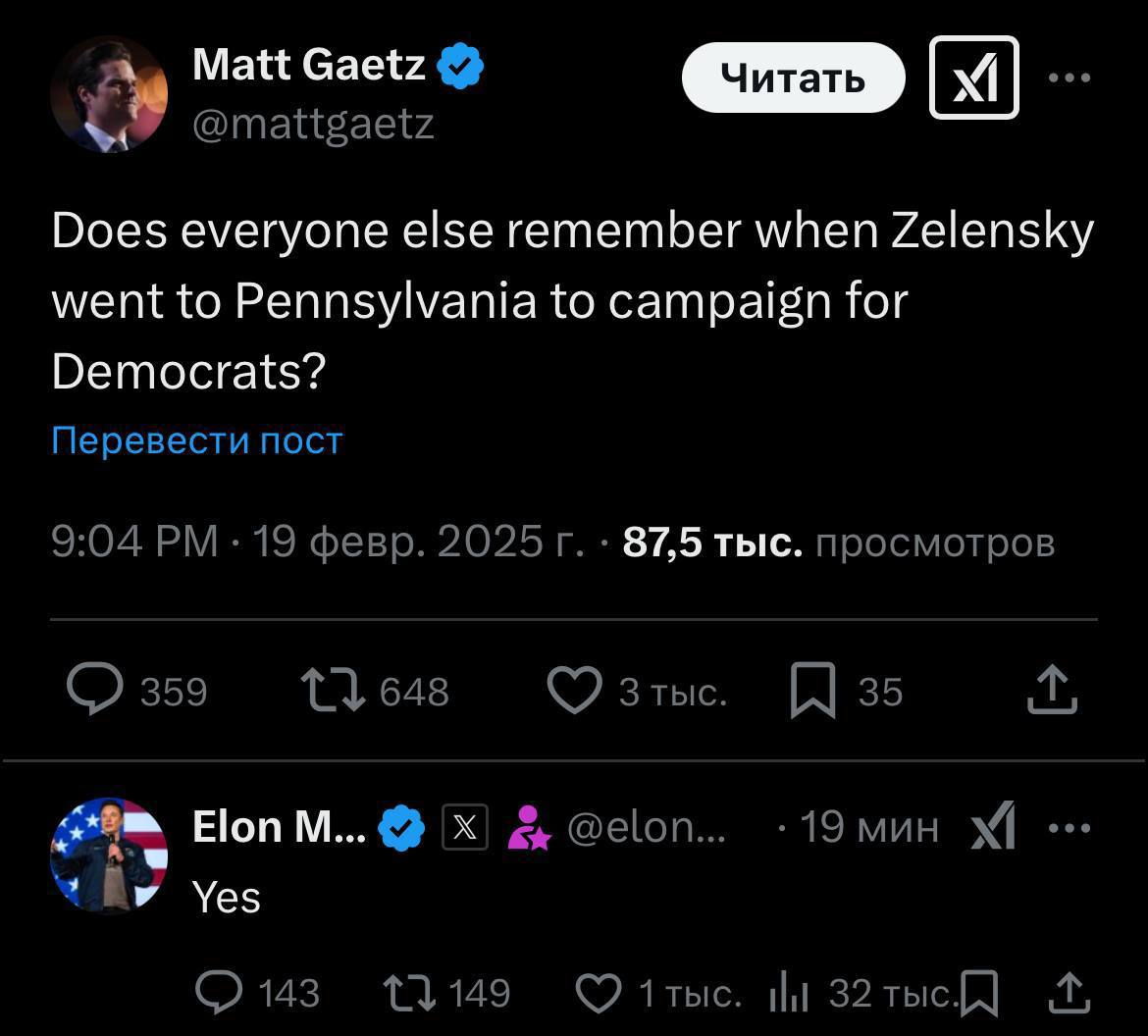Bookmark the main post showing 35
The width and height of the screenshot is (1148, 1036).
(x=813, y=690)
